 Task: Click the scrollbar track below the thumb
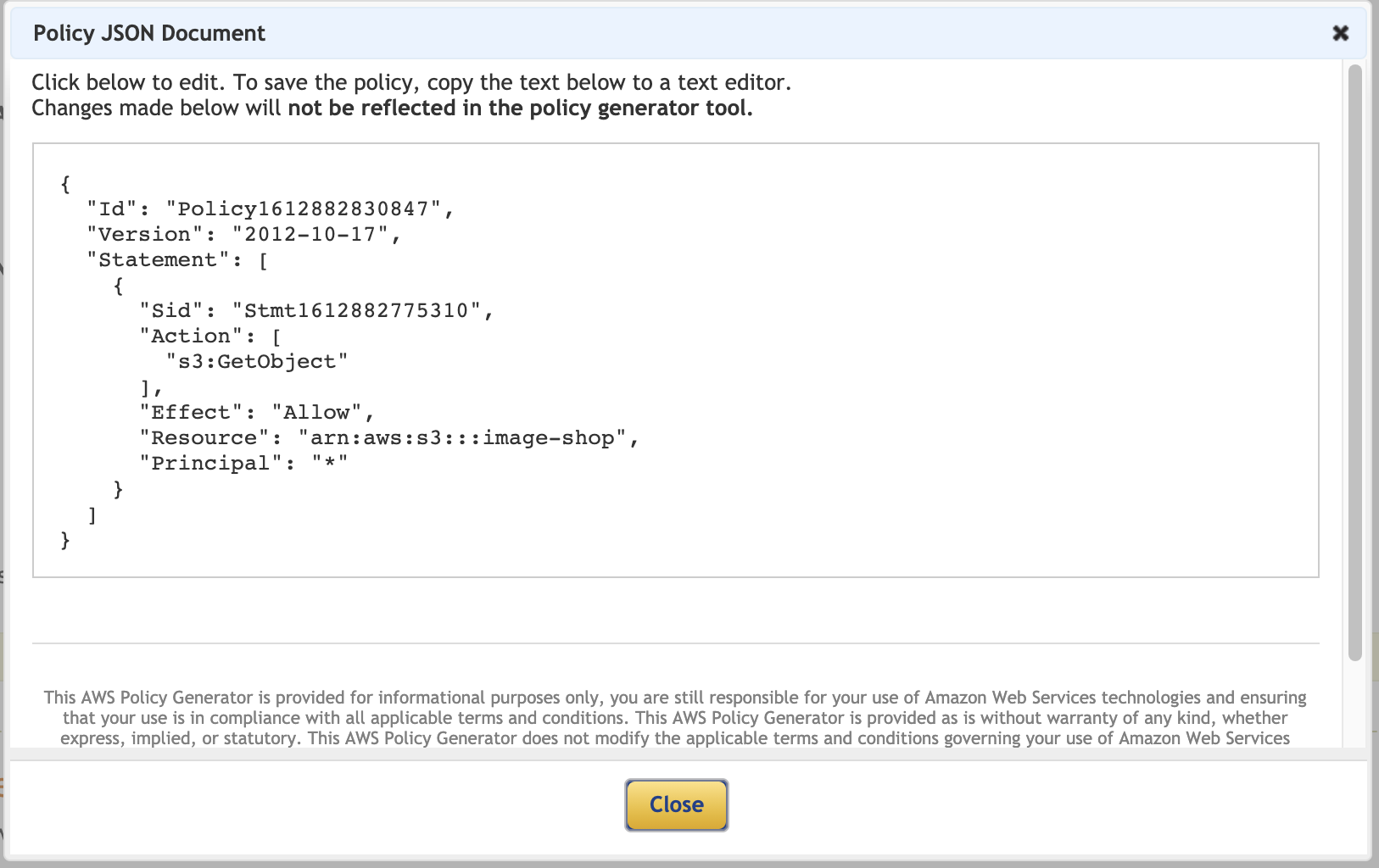click(x=1354, y=704)
